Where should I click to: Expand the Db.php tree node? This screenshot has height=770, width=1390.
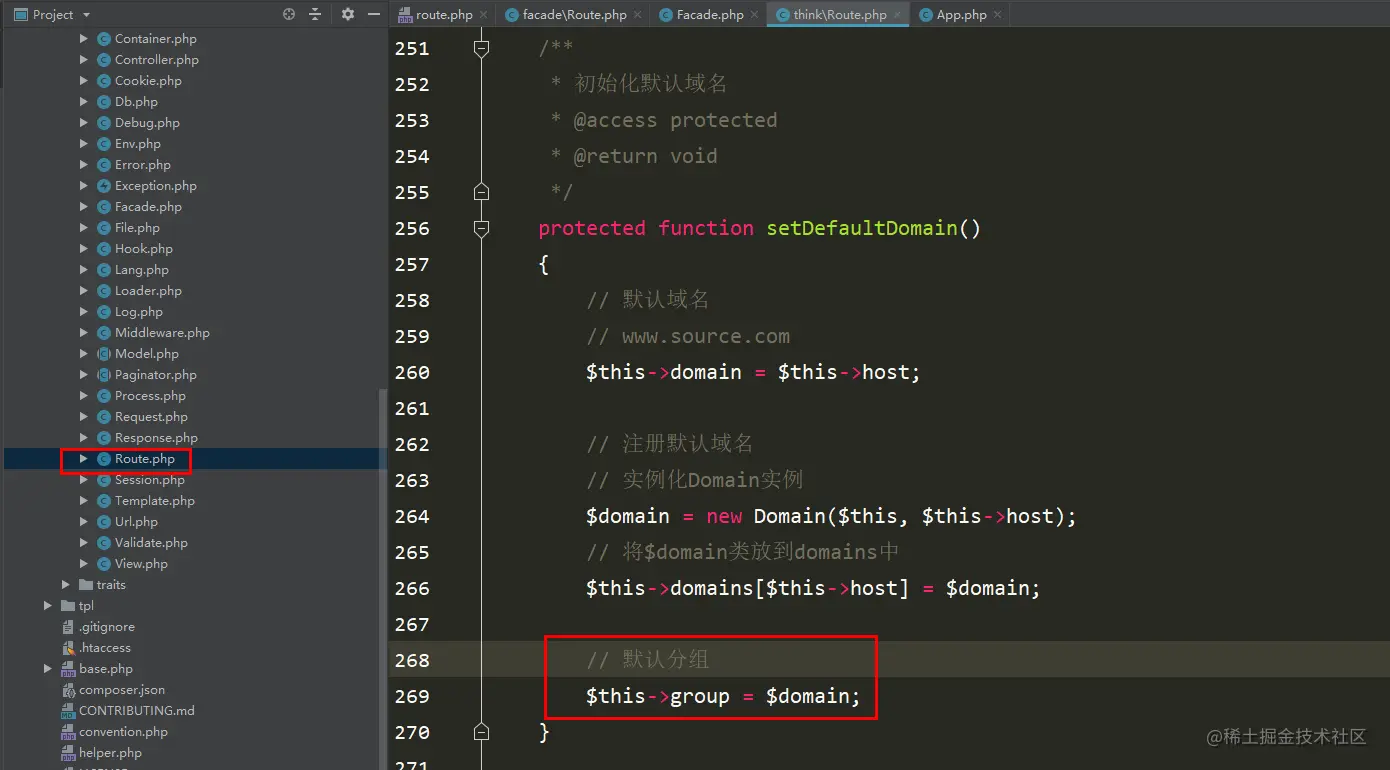tap(84, 102)
